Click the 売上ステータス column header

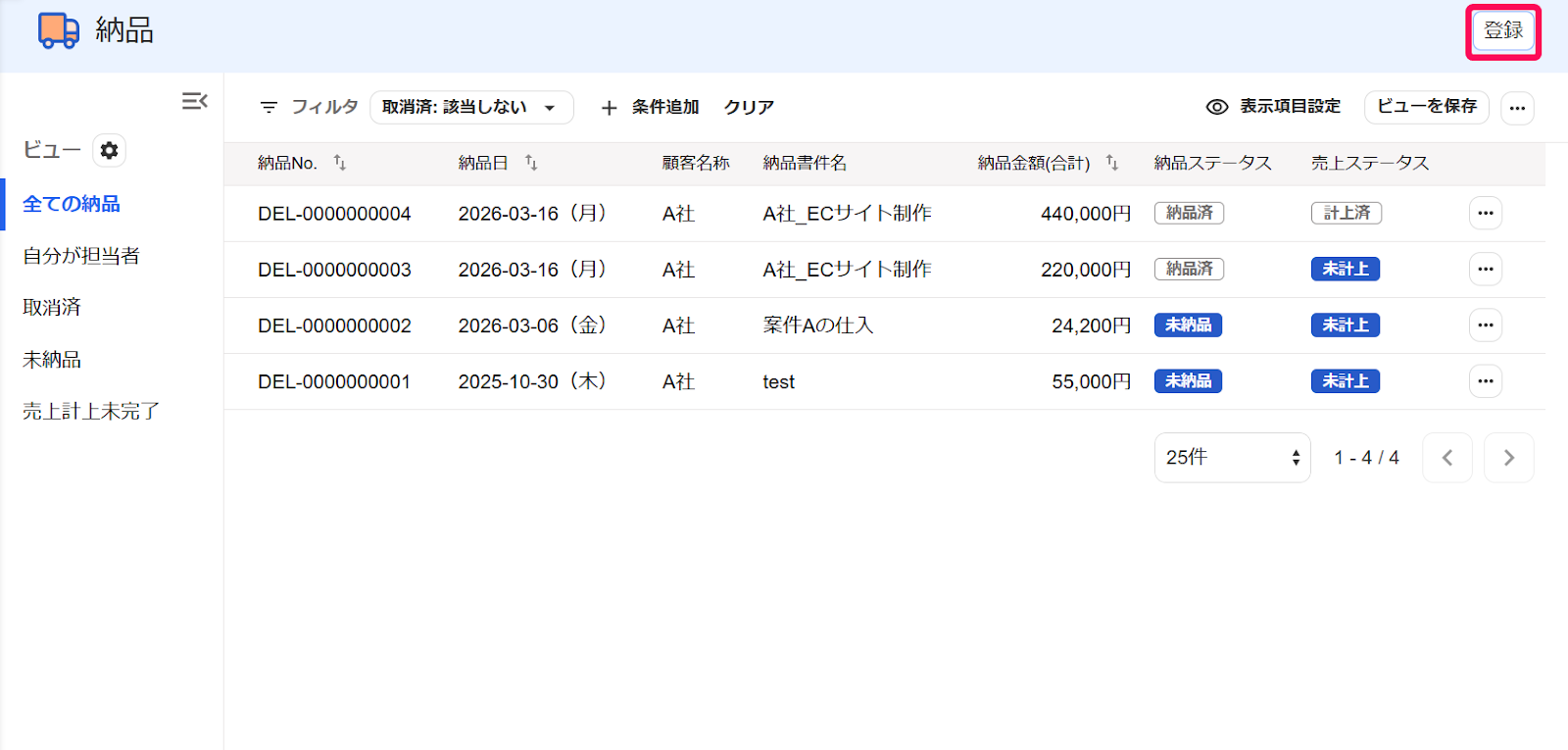tap(1370, 163)
